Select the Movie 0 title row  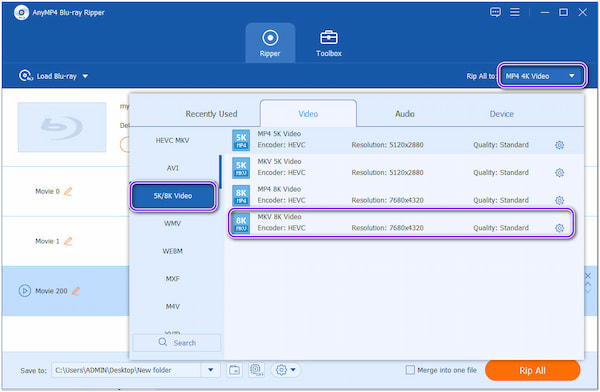click(65, 191)
